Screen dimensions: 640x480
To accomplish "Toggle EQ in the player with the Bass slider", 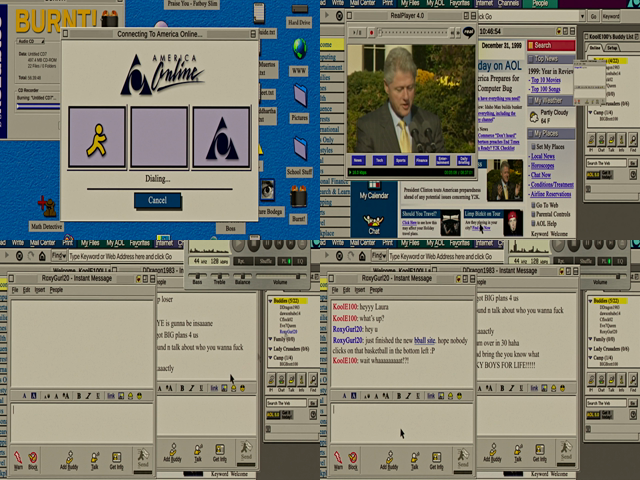I will pyautogui.click(x=300, y=261).
